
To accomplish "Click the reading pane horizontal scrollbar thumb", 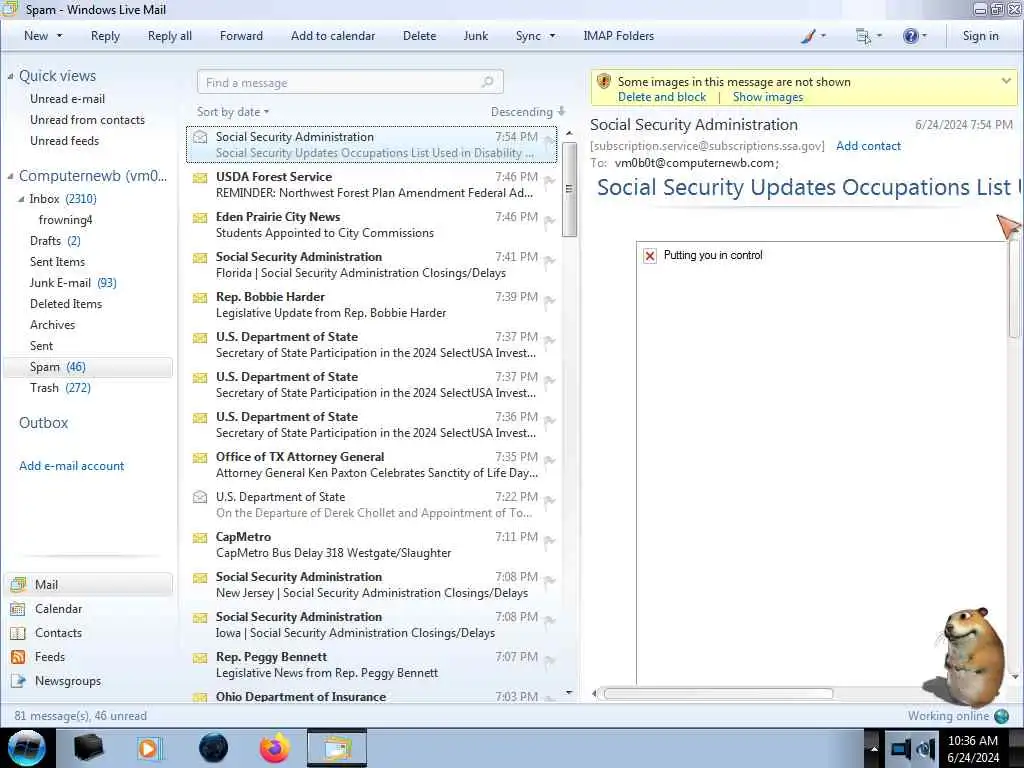I will (718, 694).
